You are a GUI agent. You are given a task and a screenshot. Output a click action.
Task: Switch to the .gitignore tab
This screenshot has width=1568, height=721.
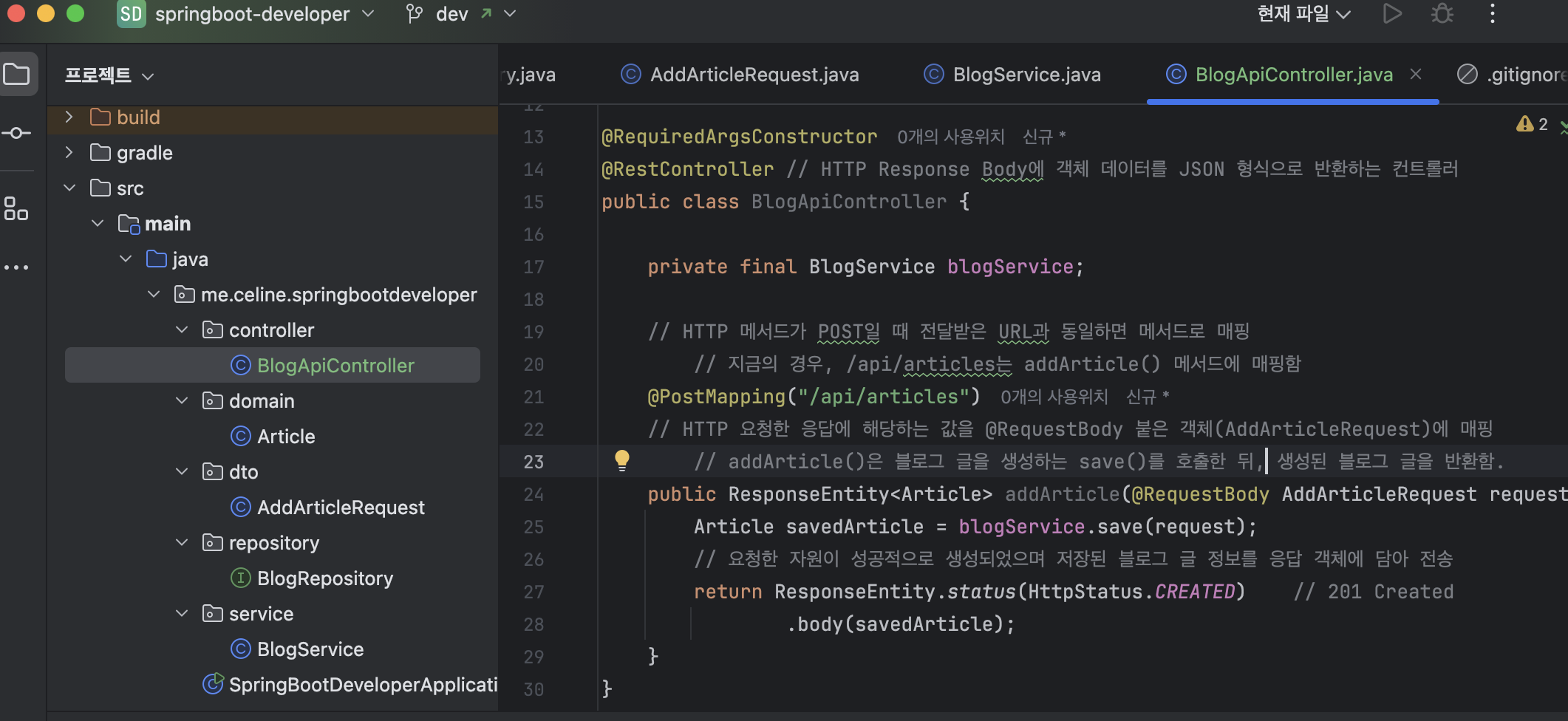pos(1512,74)
